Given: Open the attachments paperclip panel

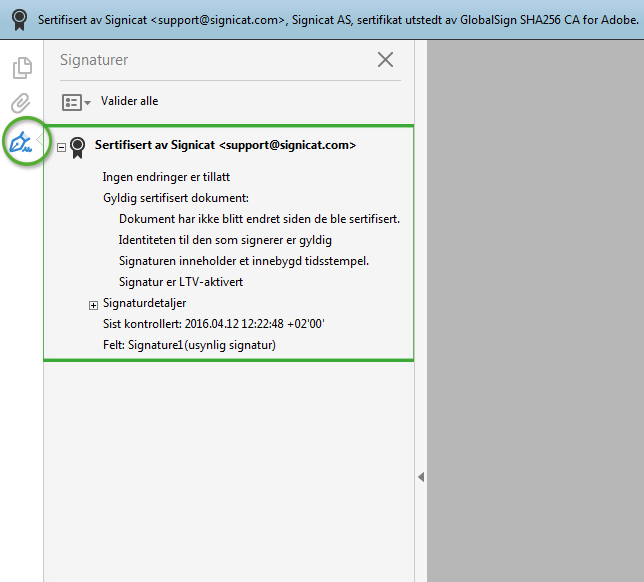Looking at the screenshot, I should click(x=21, y=103).
